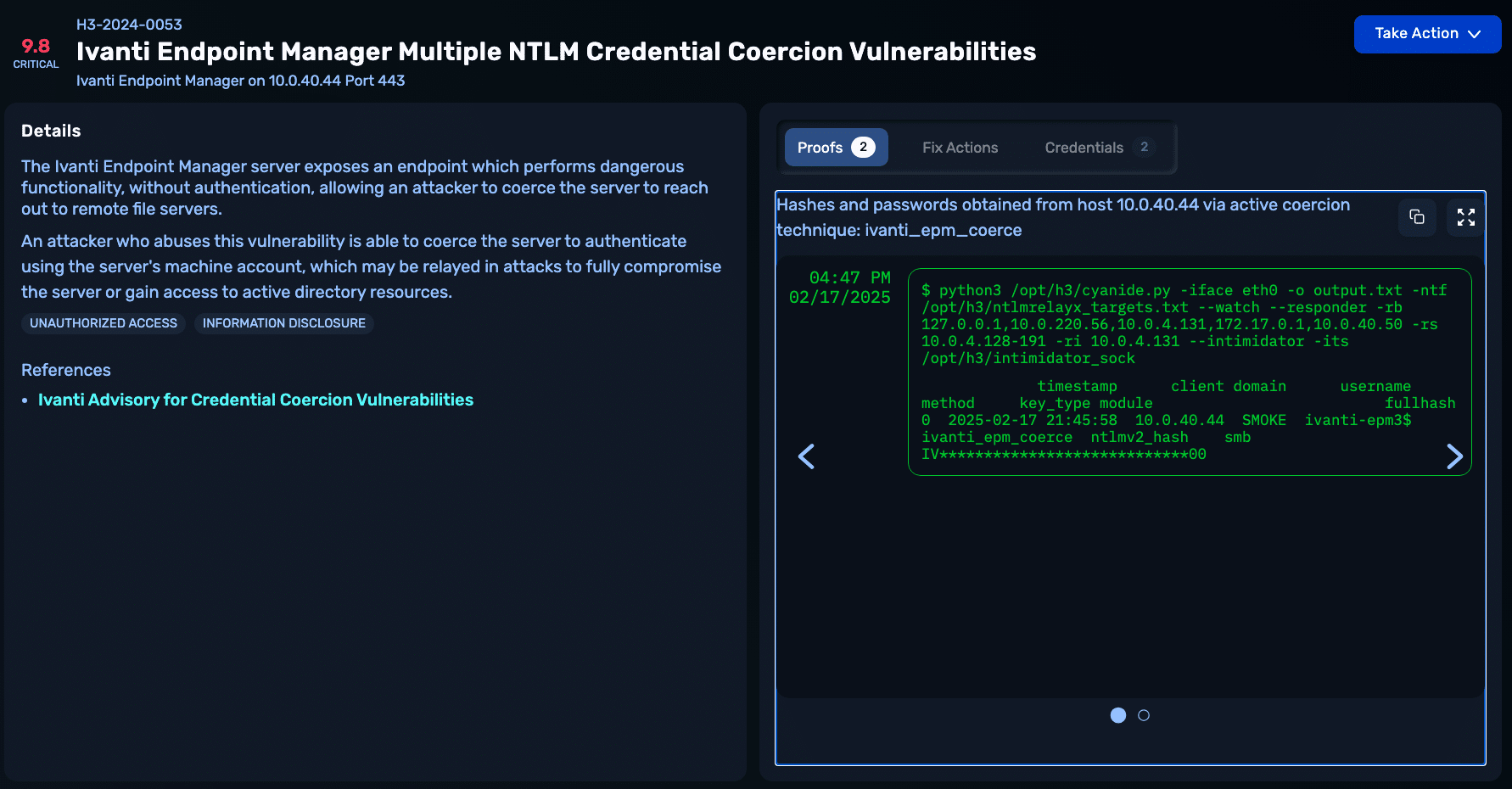Image resolution: width=1512 pixels, height=789 pixels.
Task: Click the Proofs count badge
Action: [x=864, y=147]
